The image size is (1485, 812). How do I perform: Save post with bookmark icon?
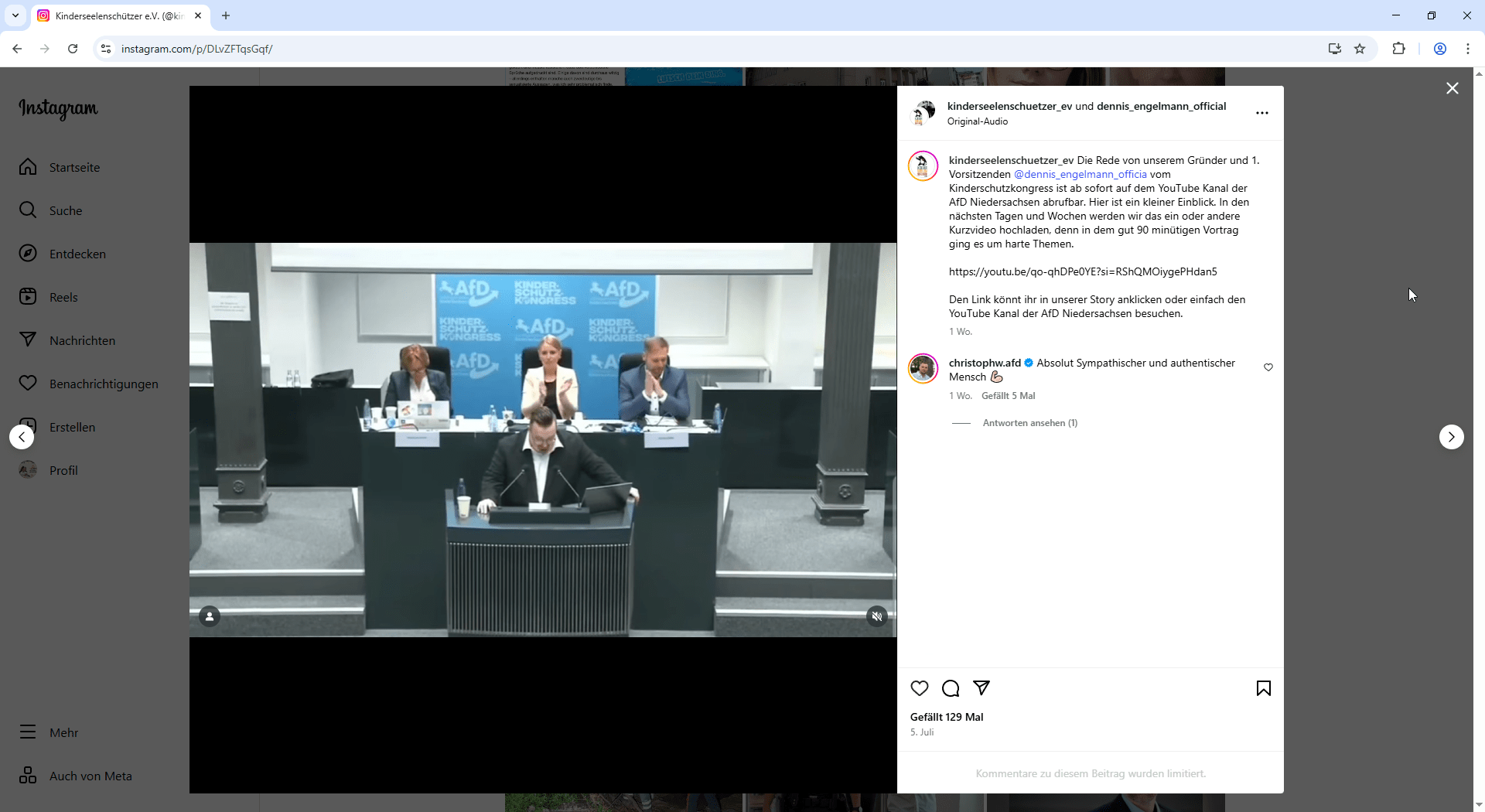point(1263,688)
